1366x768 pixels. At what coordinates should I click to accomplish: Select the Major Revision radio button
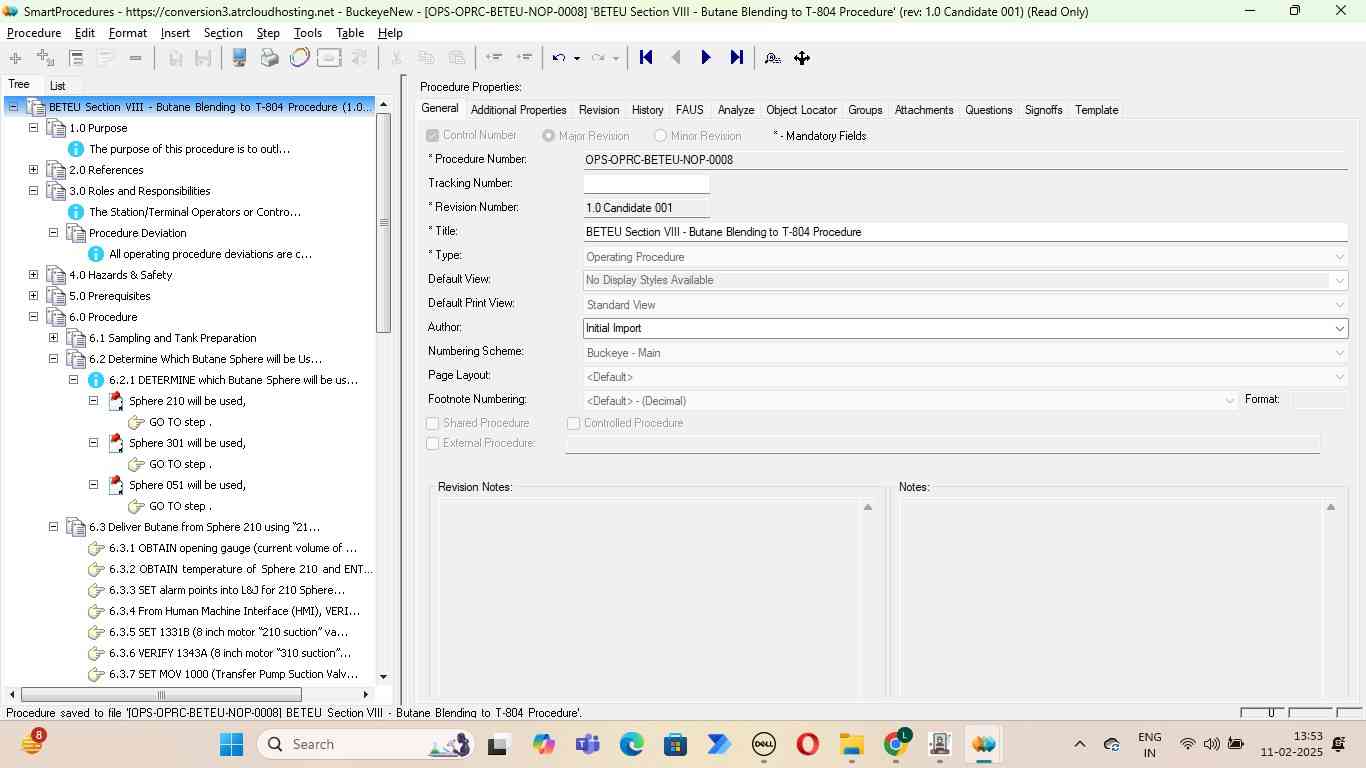[x=548, y=135]
